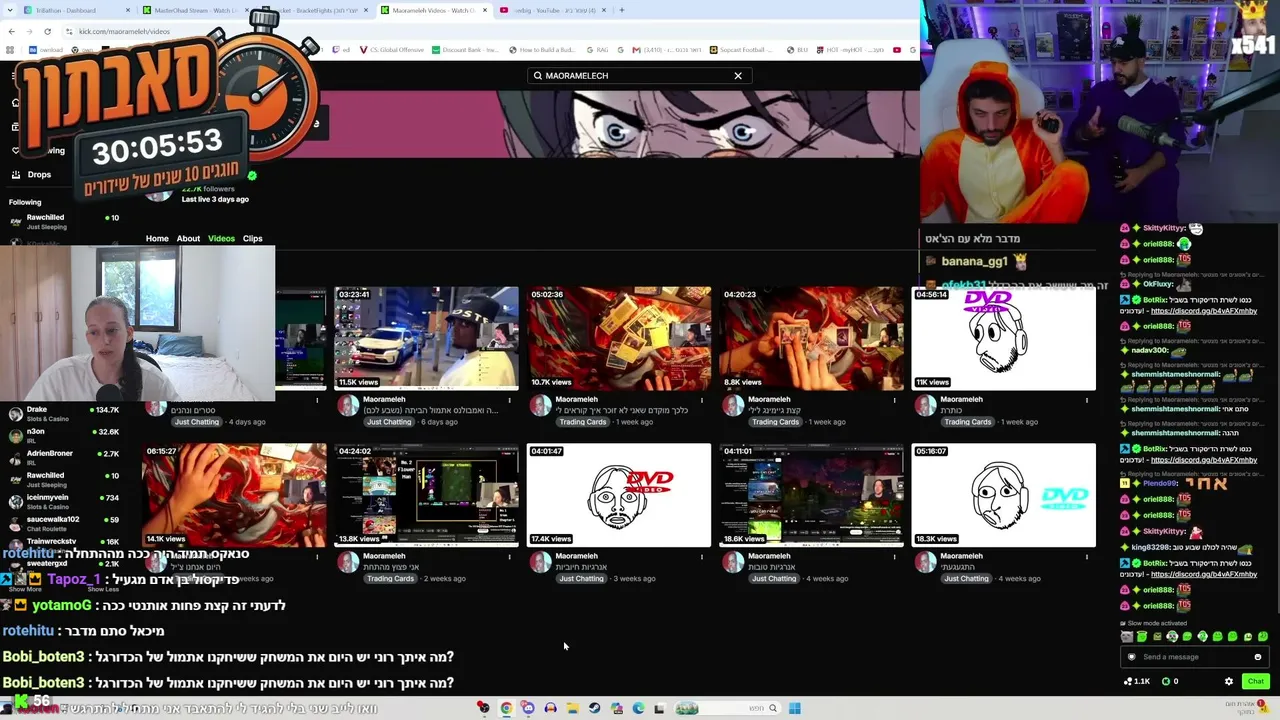Open the Sopcast Football bookmark

pos(740,50)
